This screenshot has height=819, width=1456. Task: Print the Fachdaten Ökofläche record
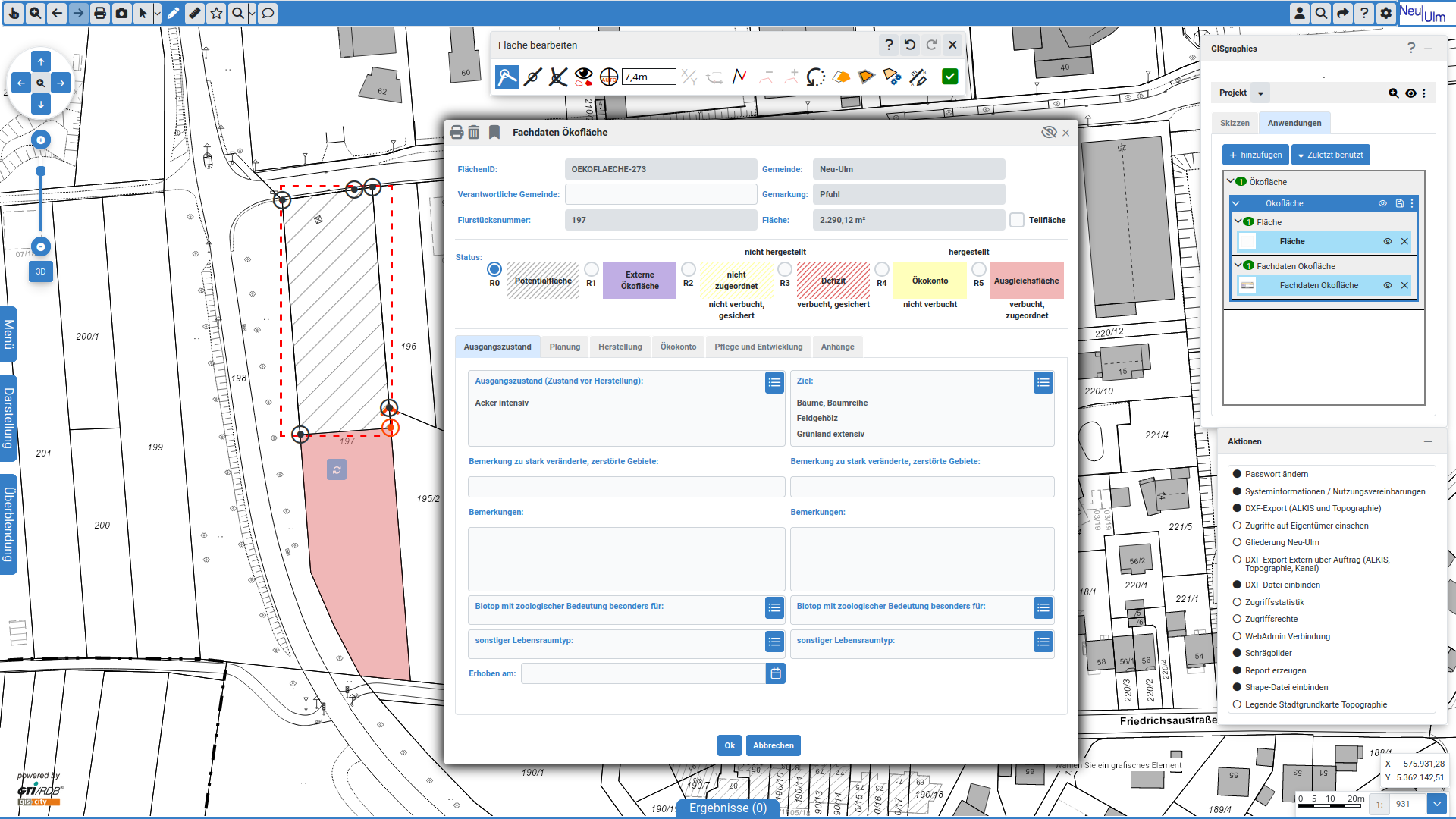pos(456,131)
